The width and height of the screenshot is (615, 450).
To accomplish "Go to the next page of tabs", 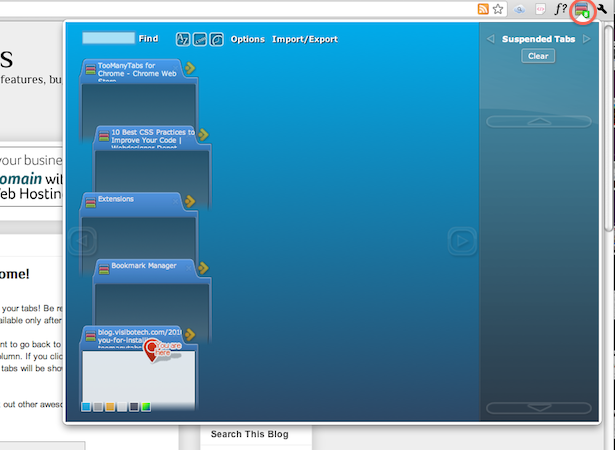I will click(x=462, y=241).
